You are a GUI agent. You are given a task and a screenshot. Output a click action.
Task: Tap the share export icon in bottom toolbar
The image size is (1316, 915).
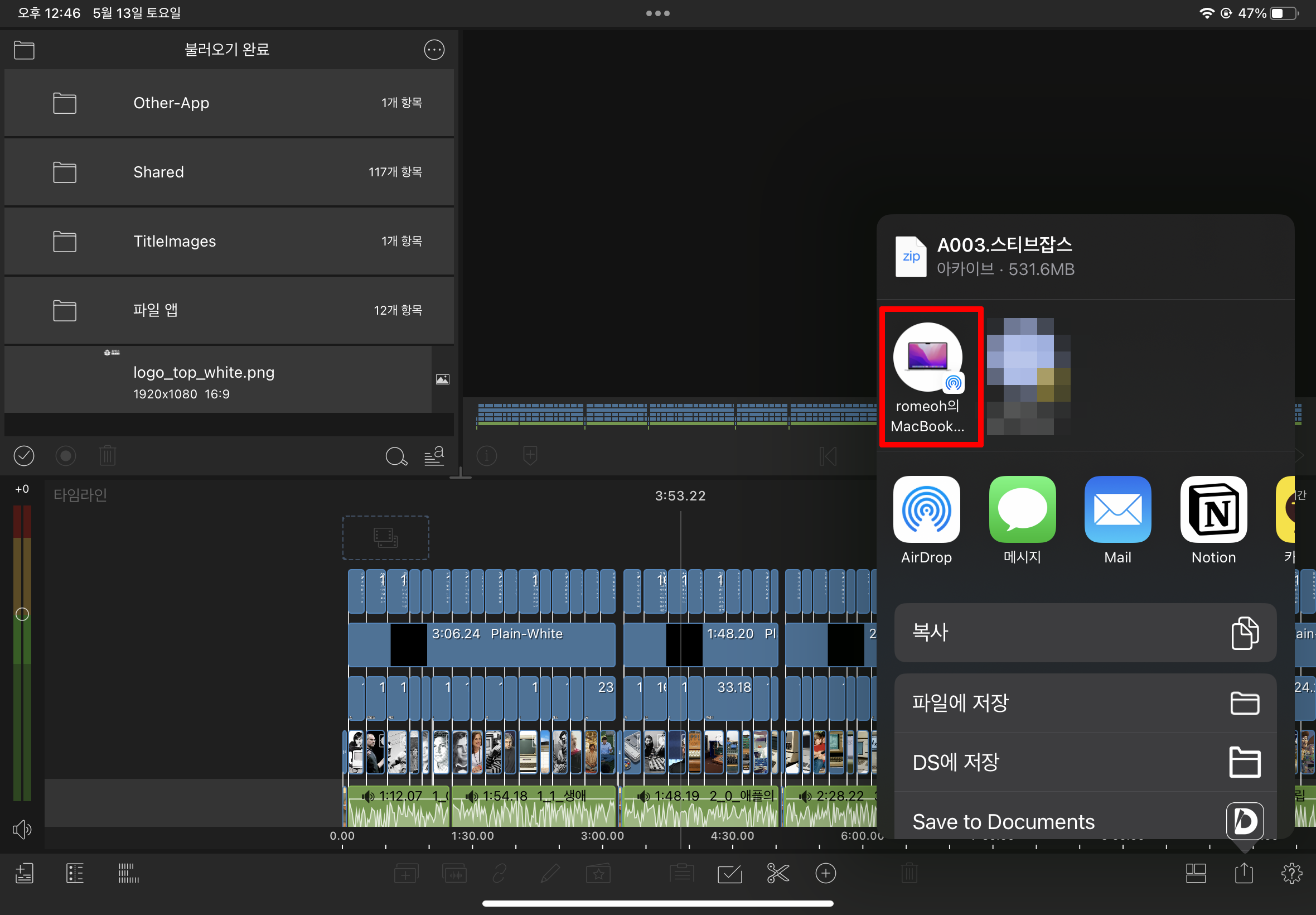(x=1244, y=873)
